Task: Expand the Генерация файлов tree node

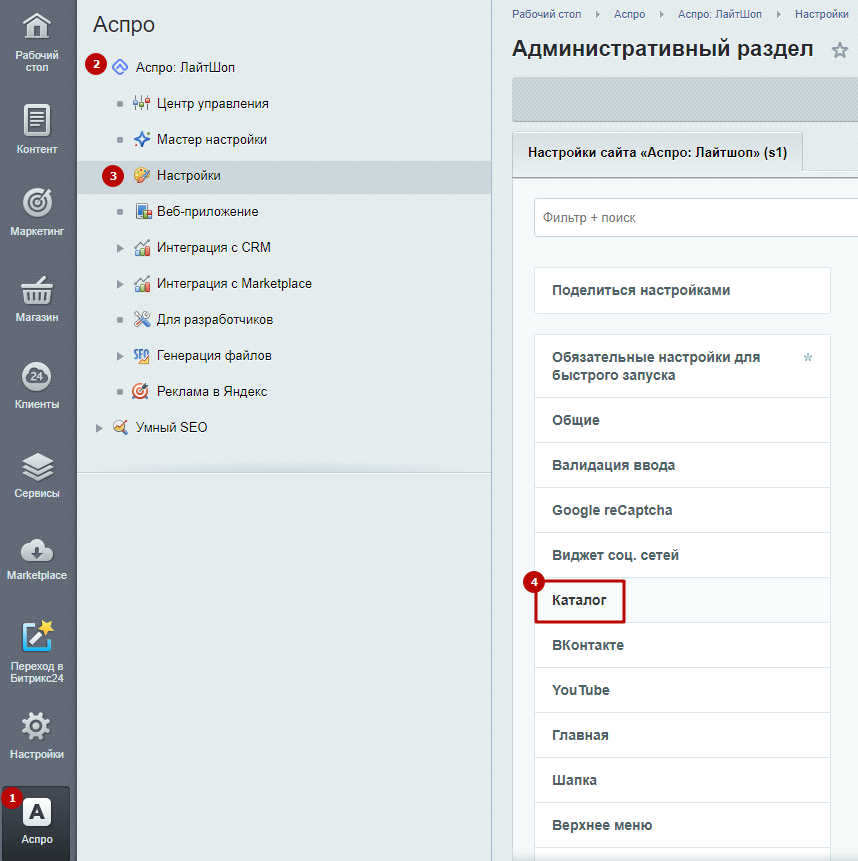Action: (x=120, y=356)
